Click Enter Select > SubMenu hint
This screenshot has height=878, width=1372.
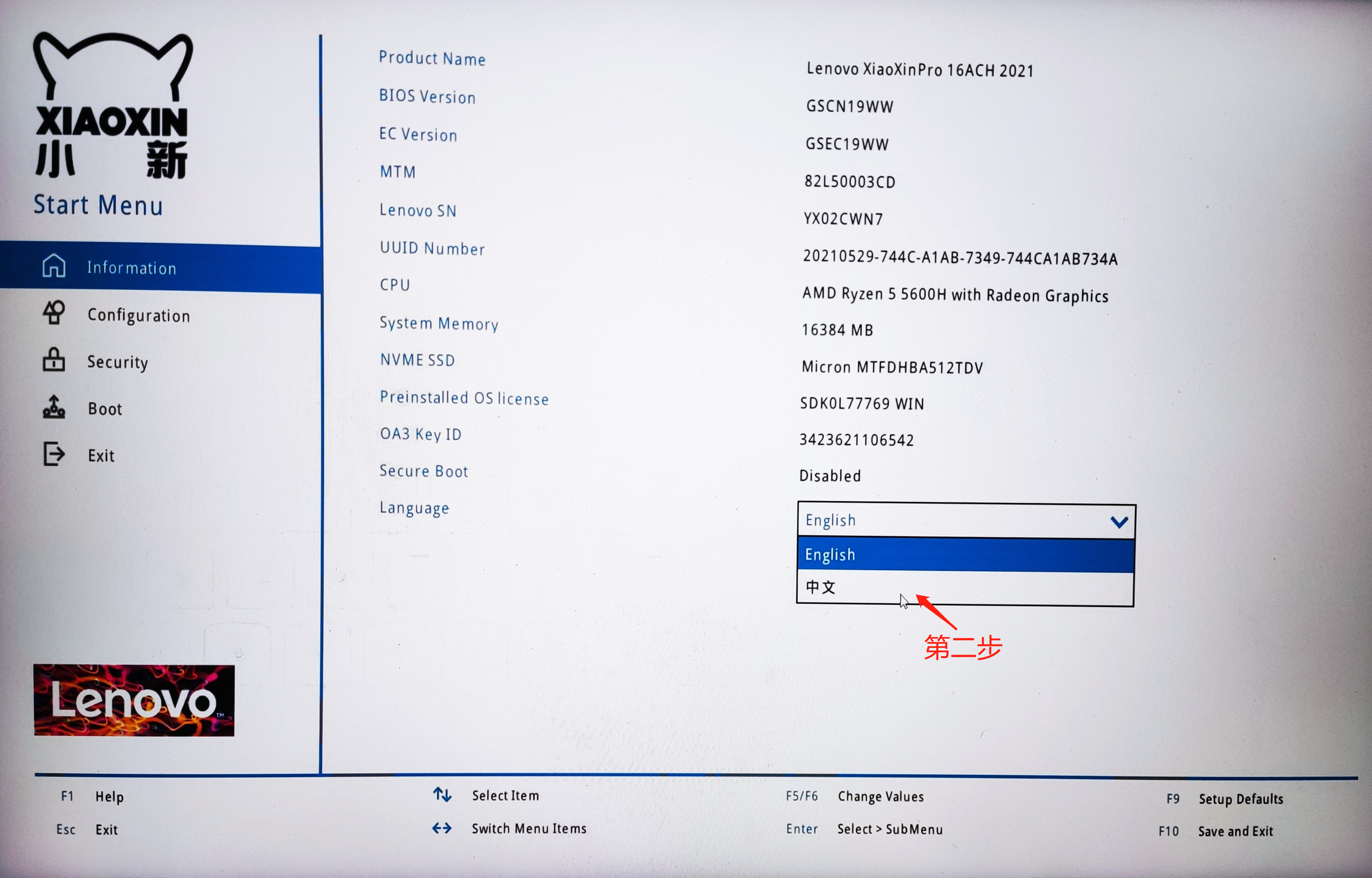(864, 829)
